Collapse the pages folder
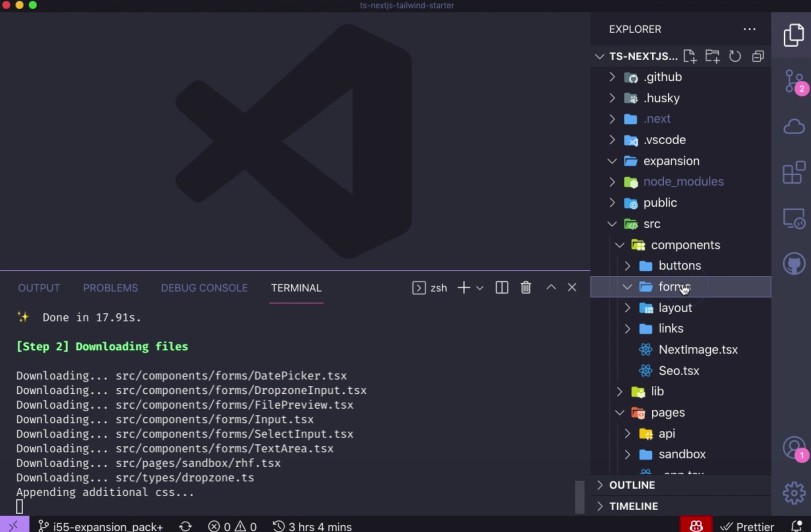The height and width of the screenshot is (532, 811). 681,413
